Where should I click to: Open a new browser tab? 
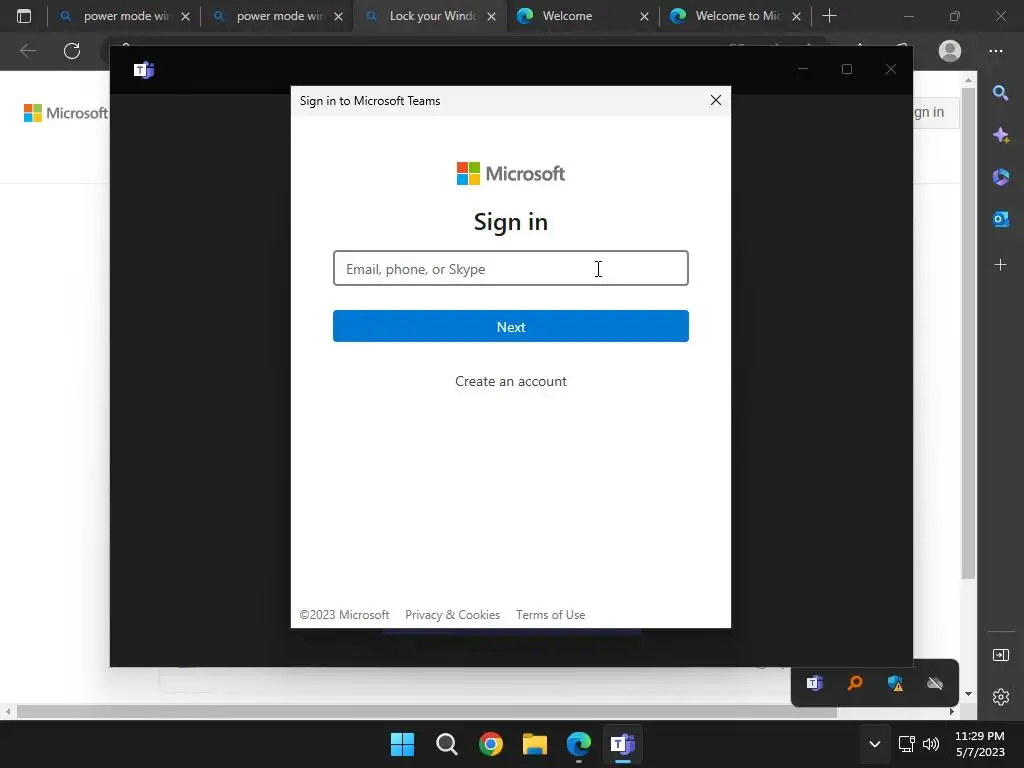[829, 16]
